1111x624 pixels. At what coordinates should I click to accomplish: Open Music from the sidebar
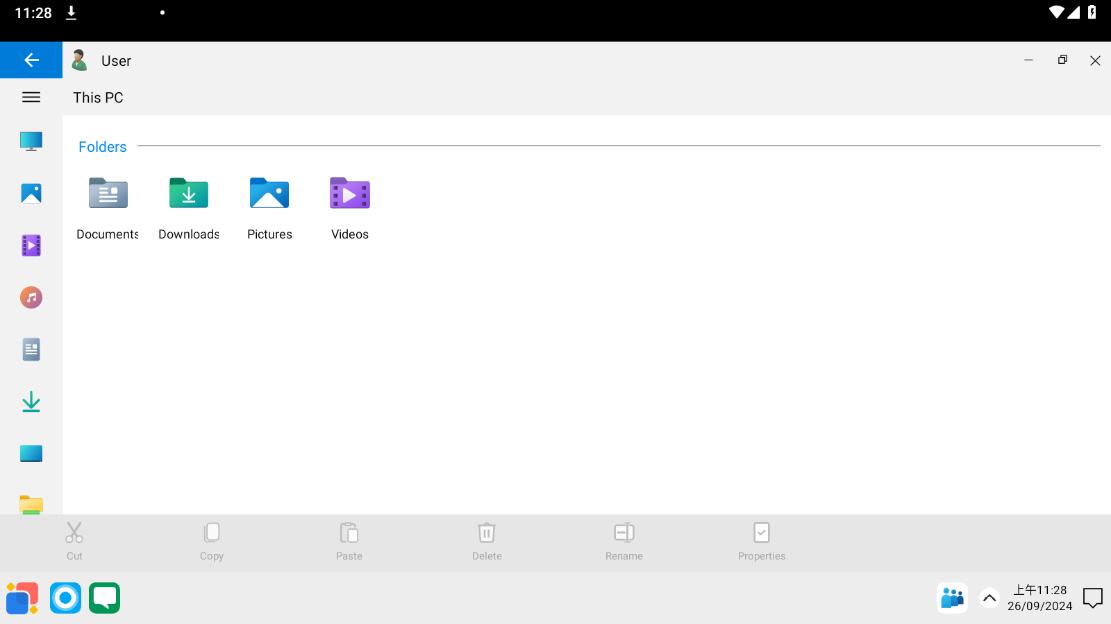click(x=31, y=297)
